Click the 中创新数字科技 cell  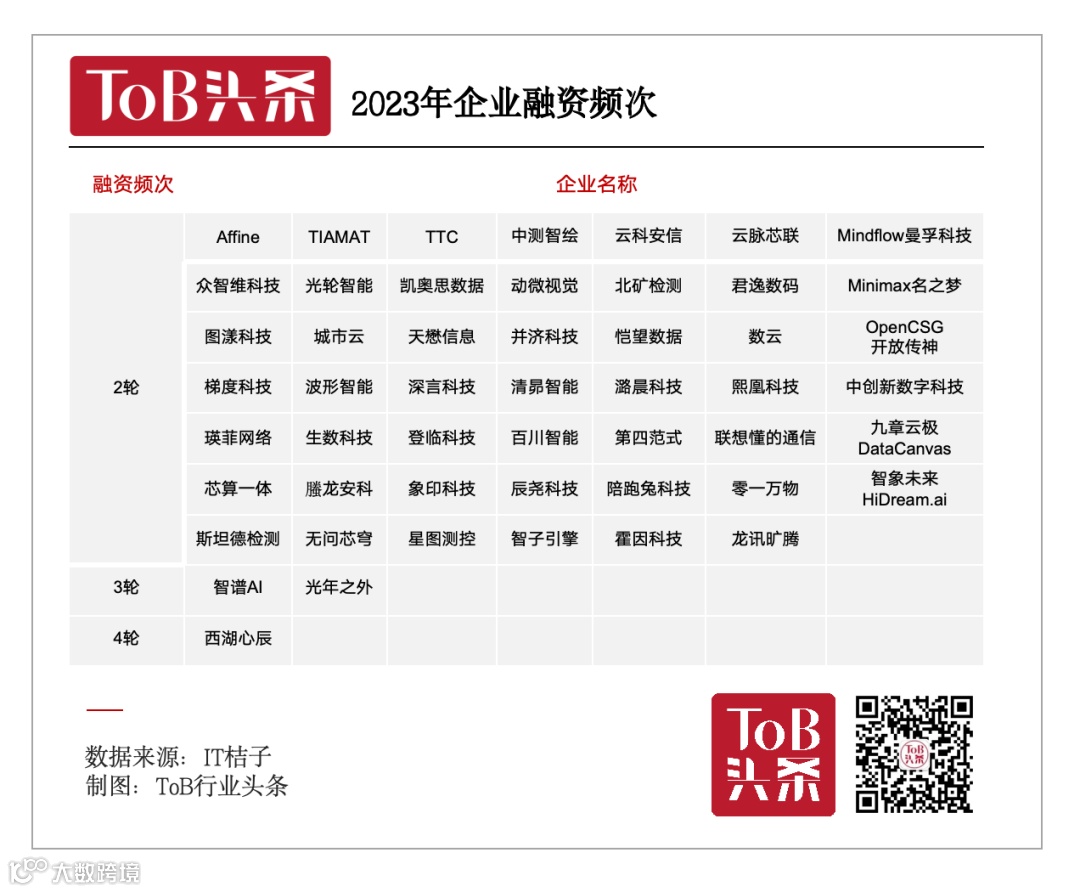tap(904, 387)
